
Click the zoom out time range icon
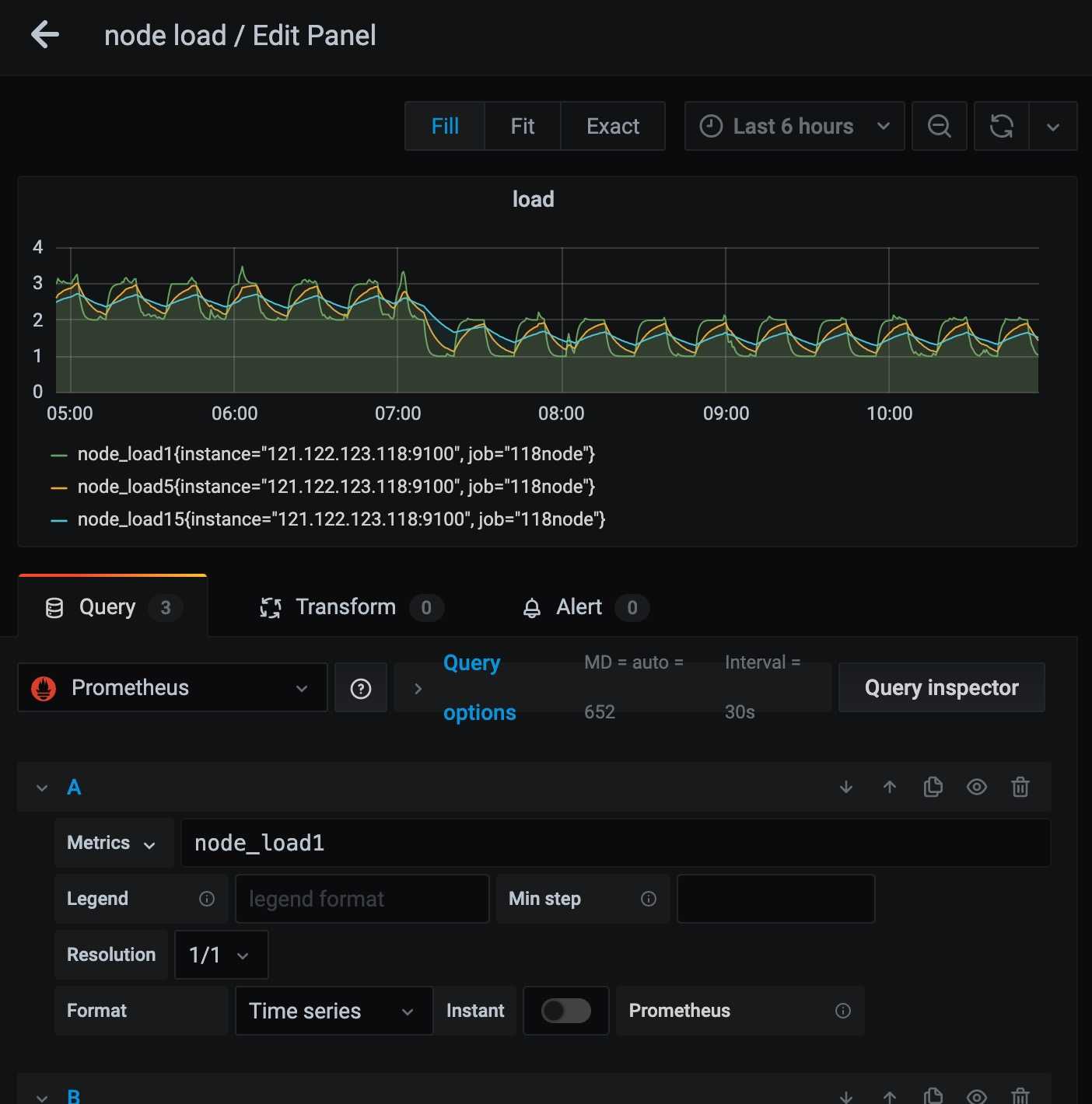(x=940, y=126)
